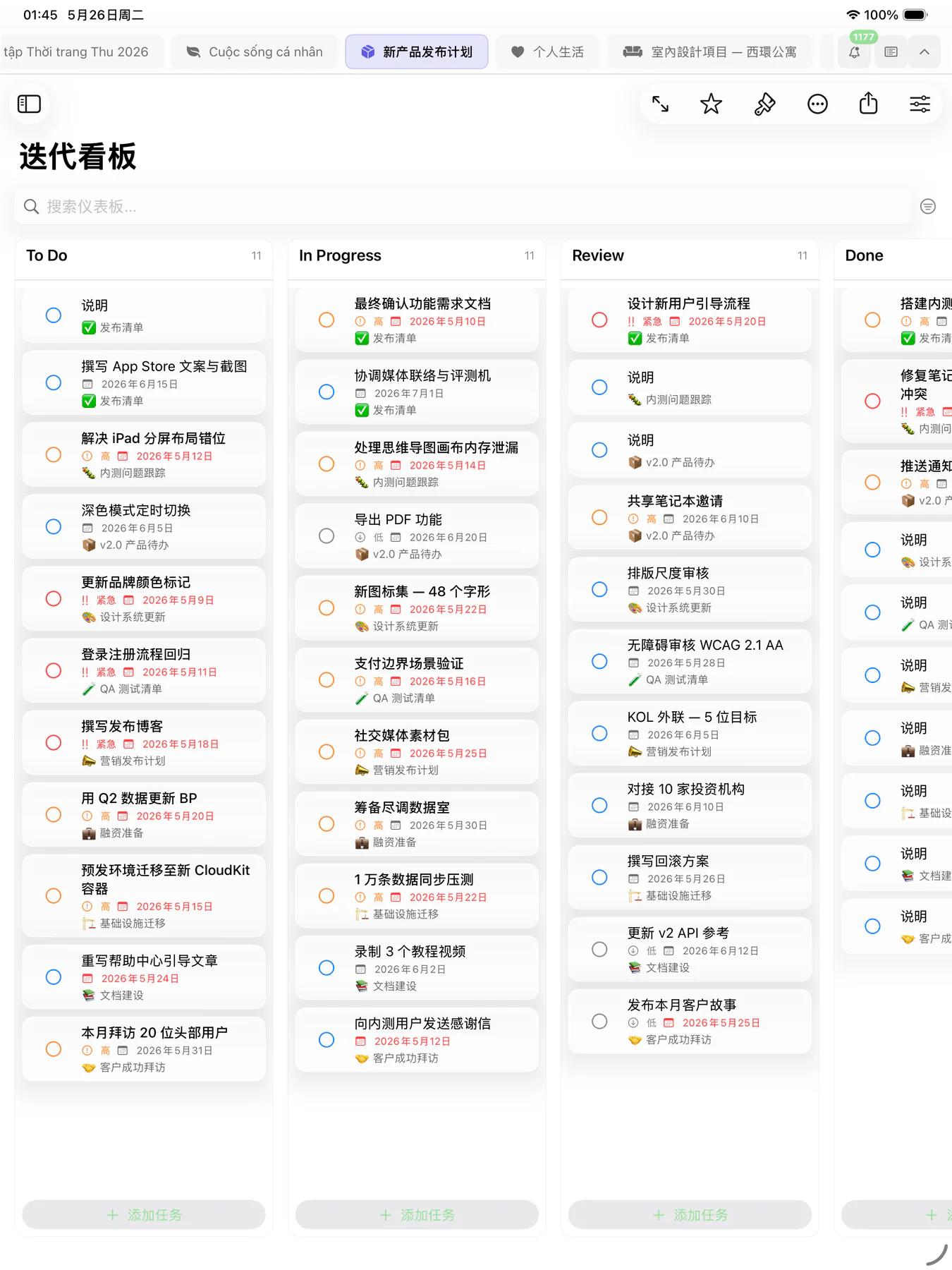Open notifications bell with 1177 badge
952x1270 pixels.
854,52
